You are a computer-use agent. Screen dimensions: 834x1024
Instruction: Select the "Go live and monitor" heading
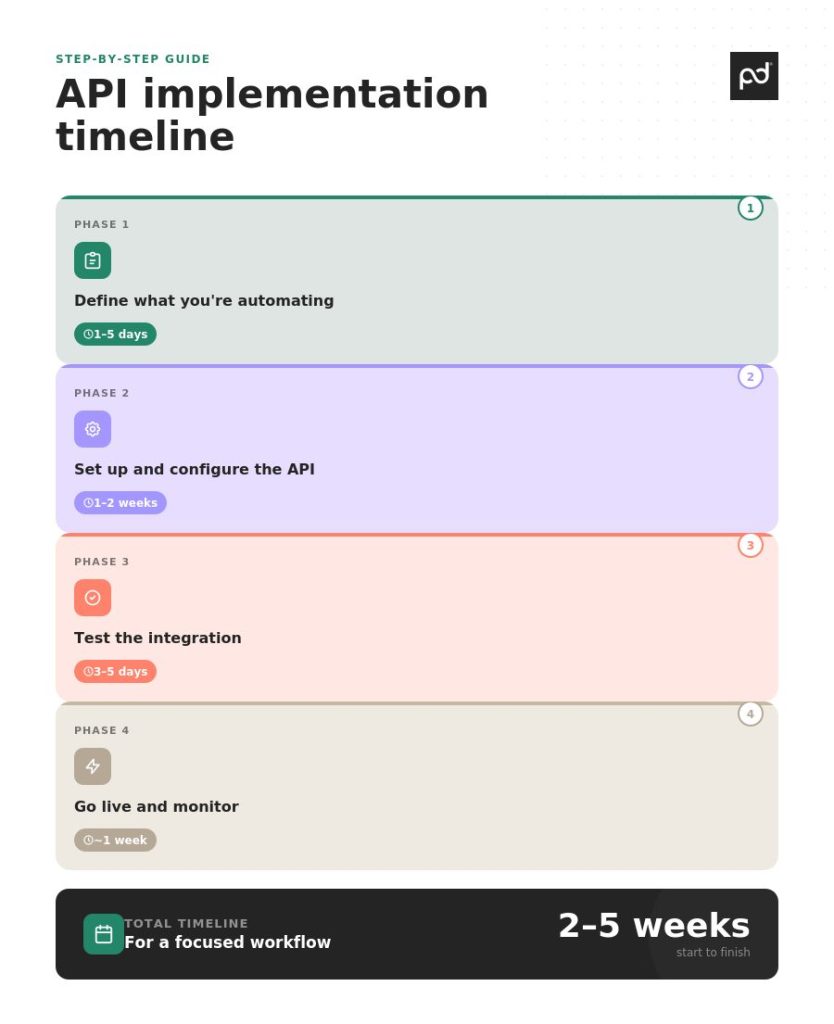pyautogui.click(x=156, y=807)
